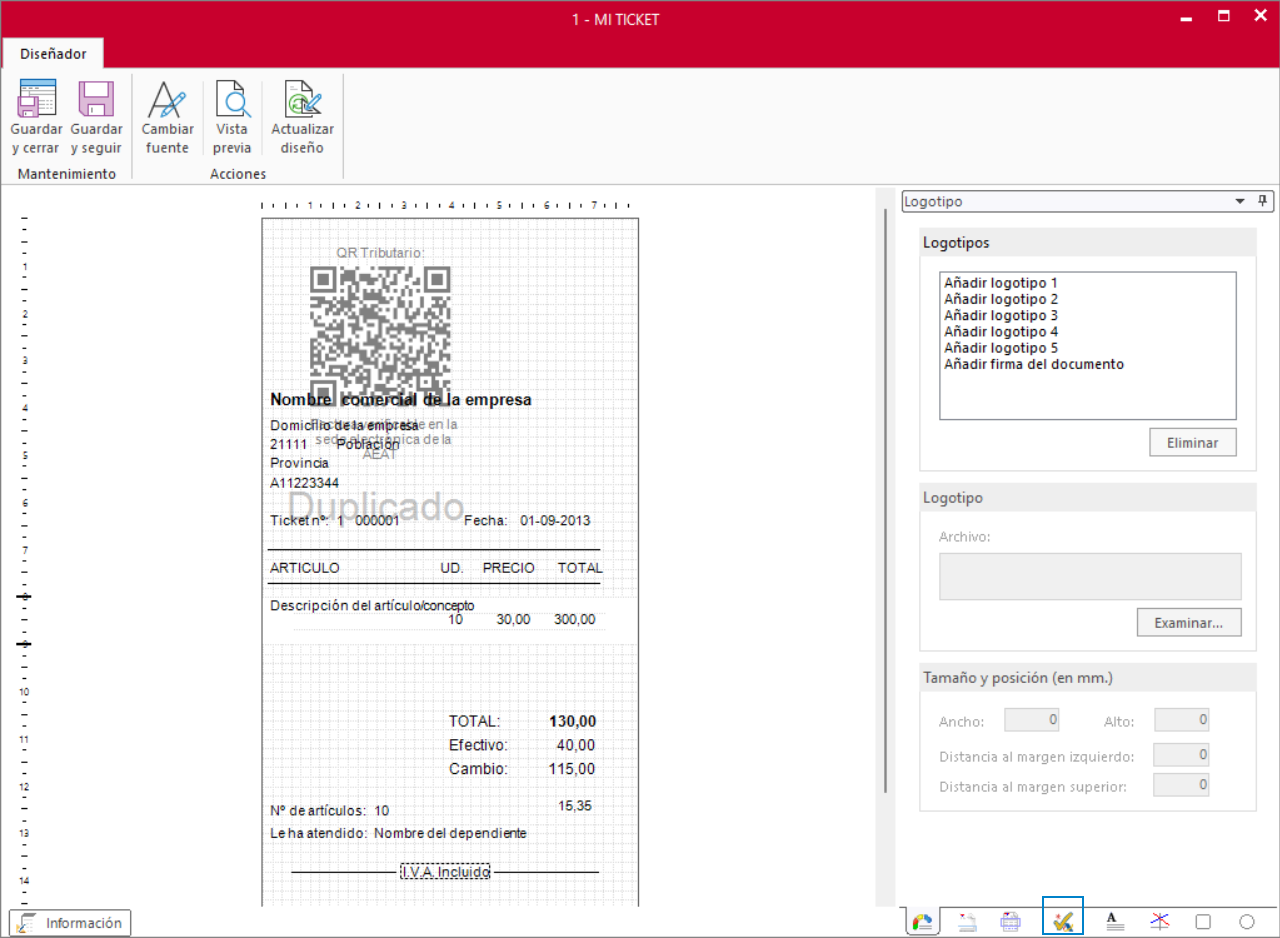
Task: Click the Alto input field
Action: 1181,720
